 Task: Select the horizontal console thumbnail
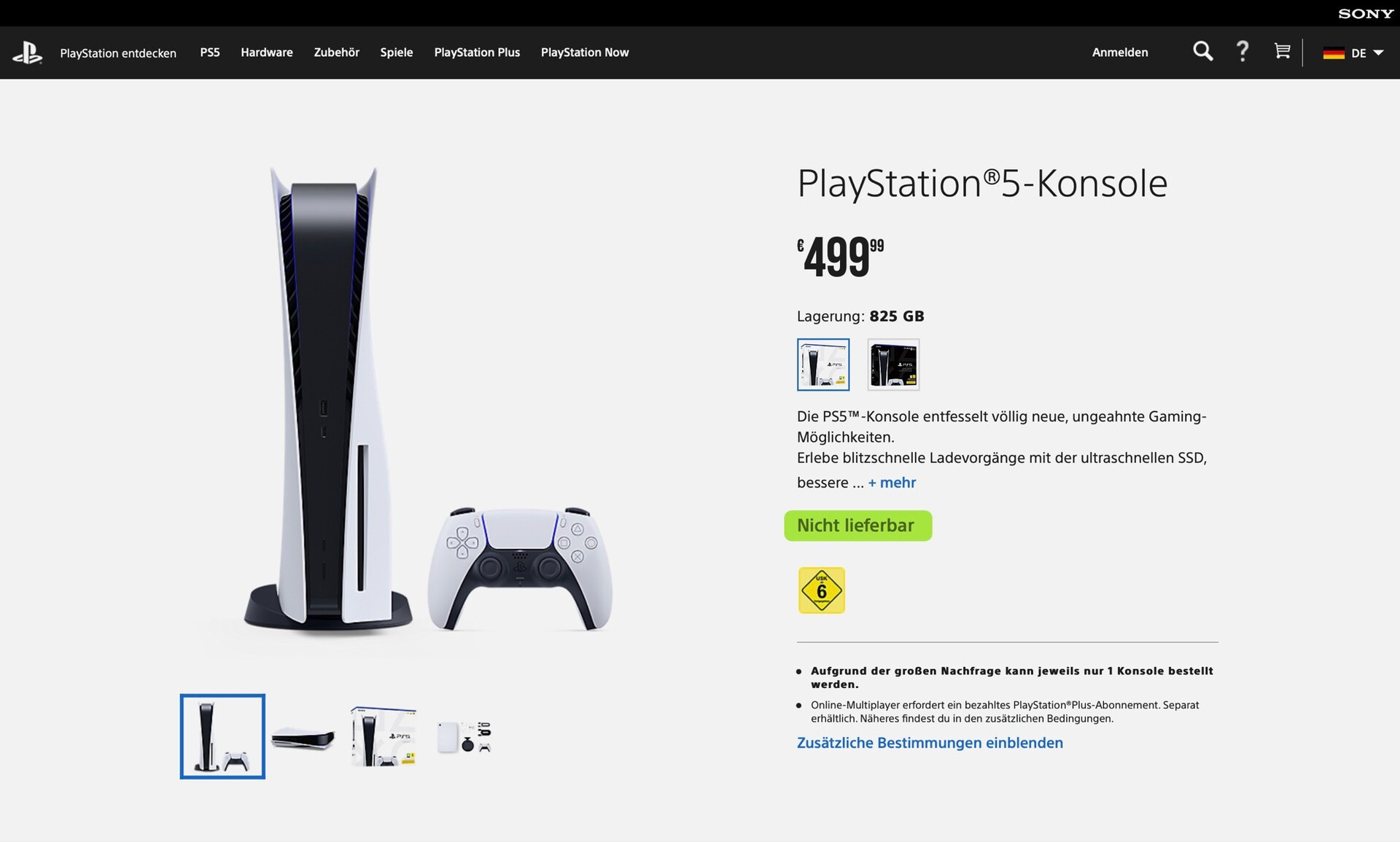[x=303, y=737]
